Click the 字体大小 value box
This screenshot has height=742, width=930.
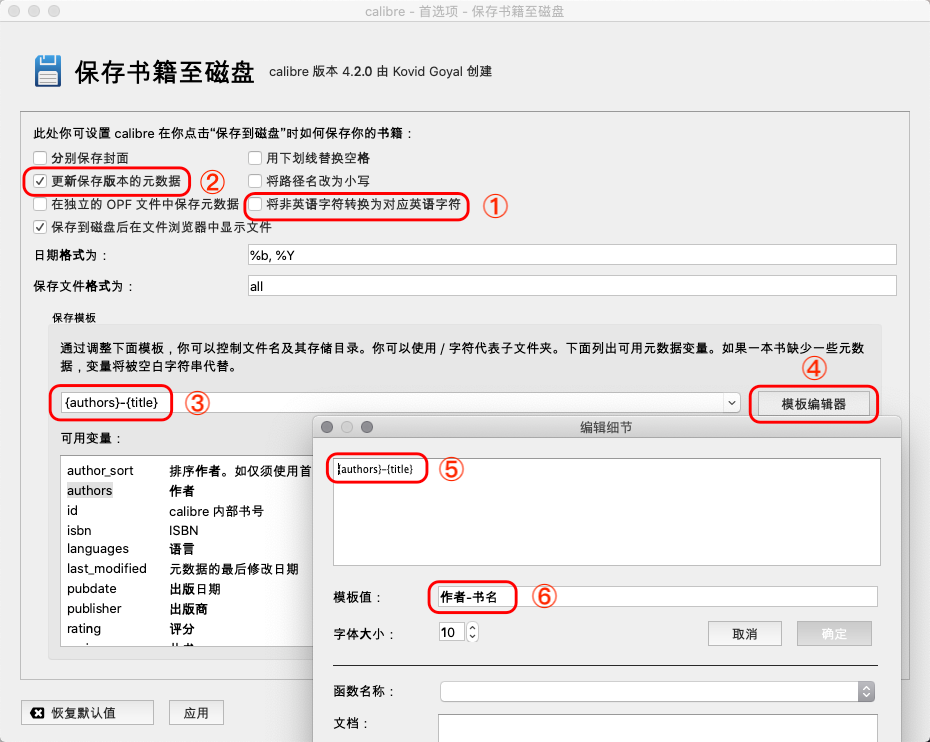click(x=451, y=632)
